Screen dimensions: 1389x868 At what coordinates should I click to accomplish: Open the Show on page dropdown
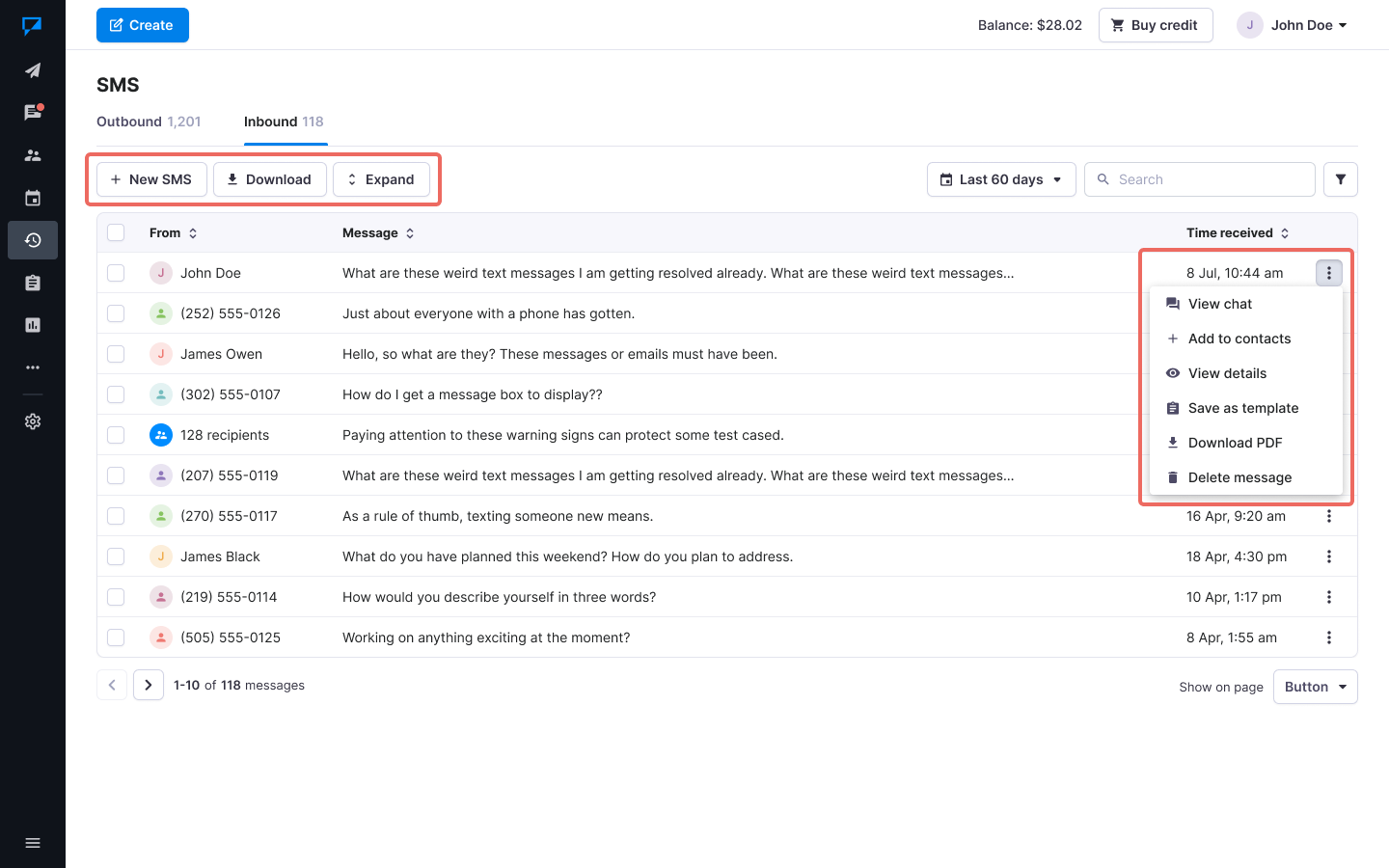coord(1315,687)
